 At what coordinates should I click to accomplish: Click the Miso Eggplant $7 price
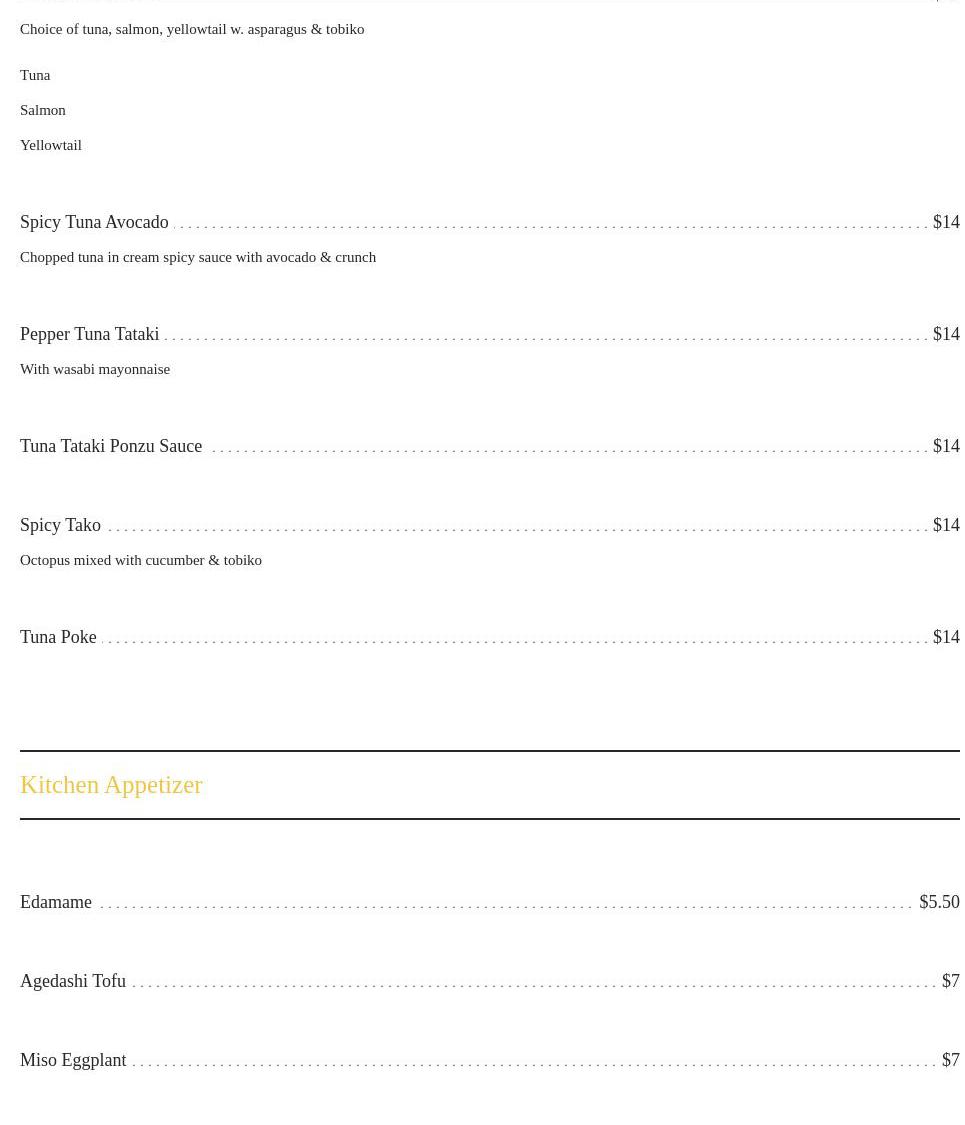coord(950,1060)
